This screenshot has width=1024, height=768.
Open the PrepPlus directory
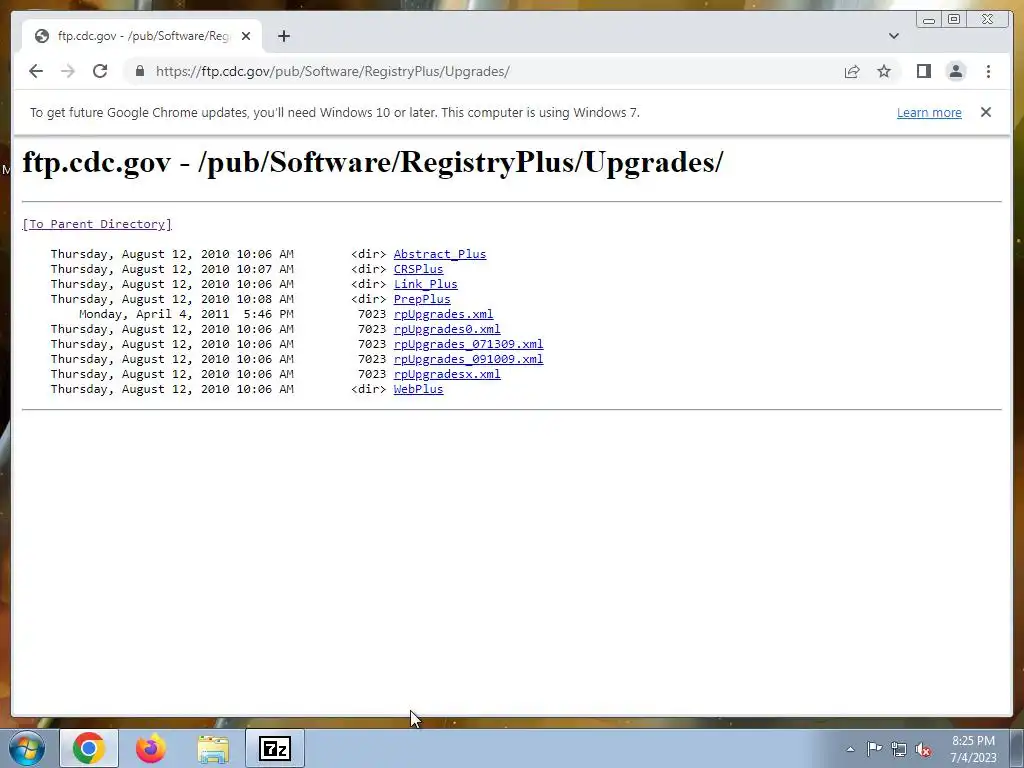coord(422,299)
